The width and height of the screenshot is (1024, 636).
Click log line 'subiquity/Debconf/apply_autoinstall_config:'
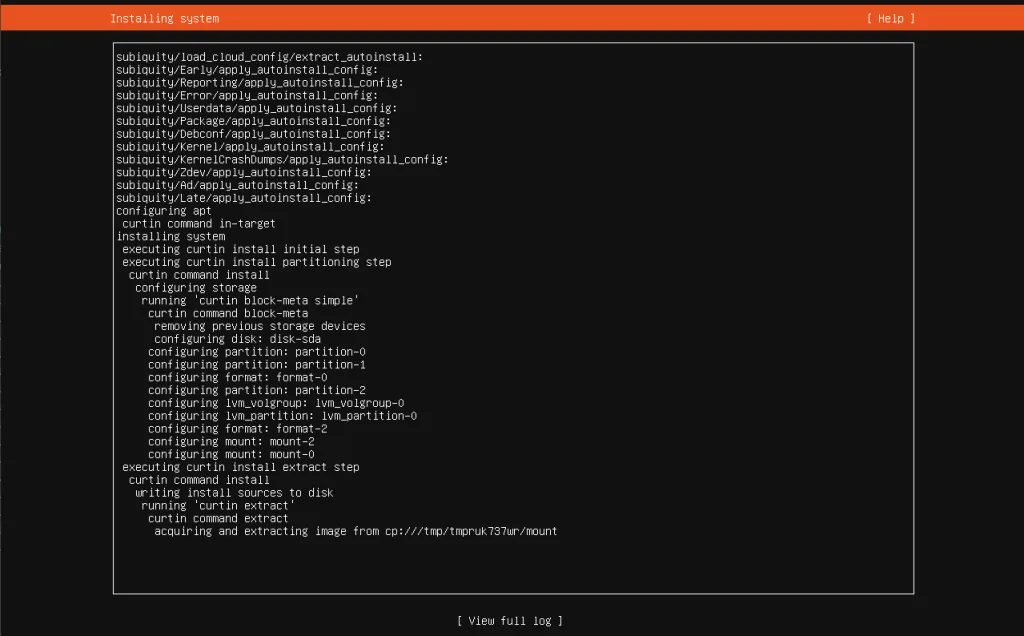(x=253, y=134)
